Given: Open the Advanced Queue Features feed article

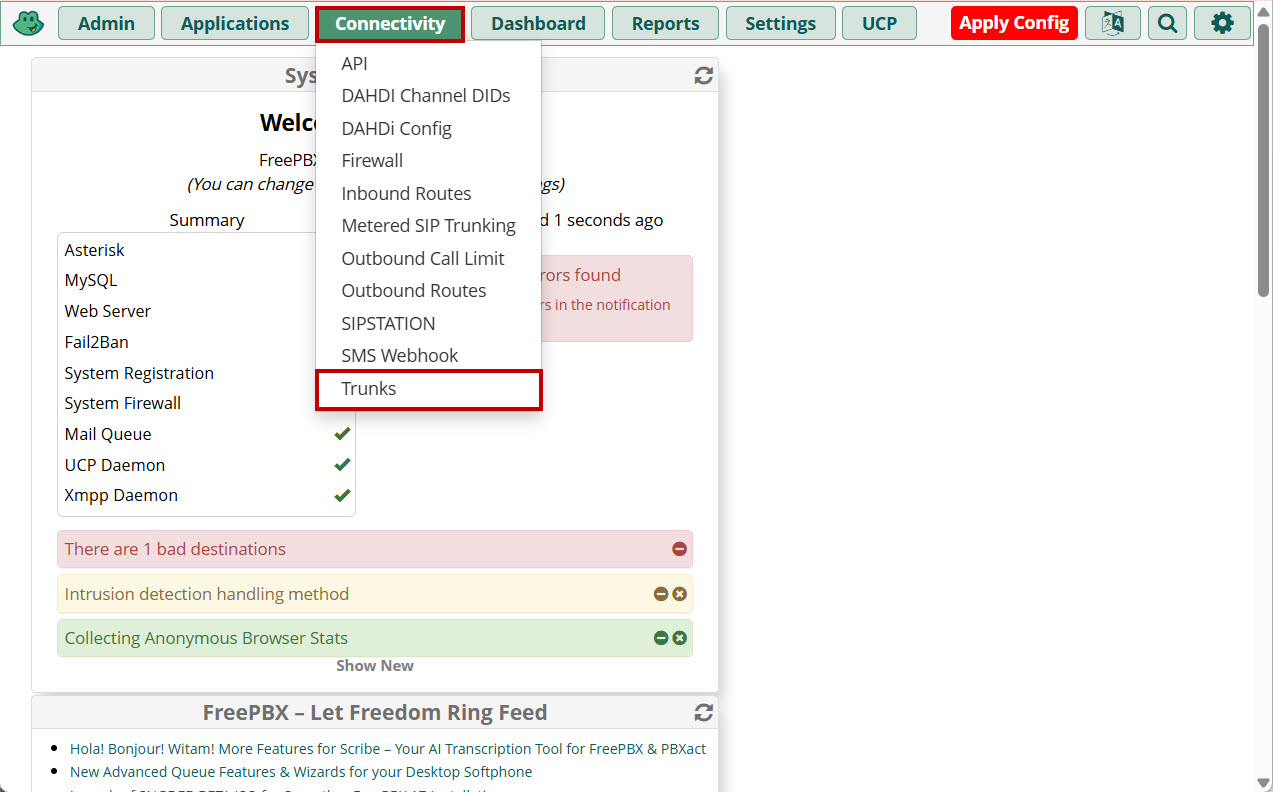Looking at the screenshot, I should [x=301, y=772].
